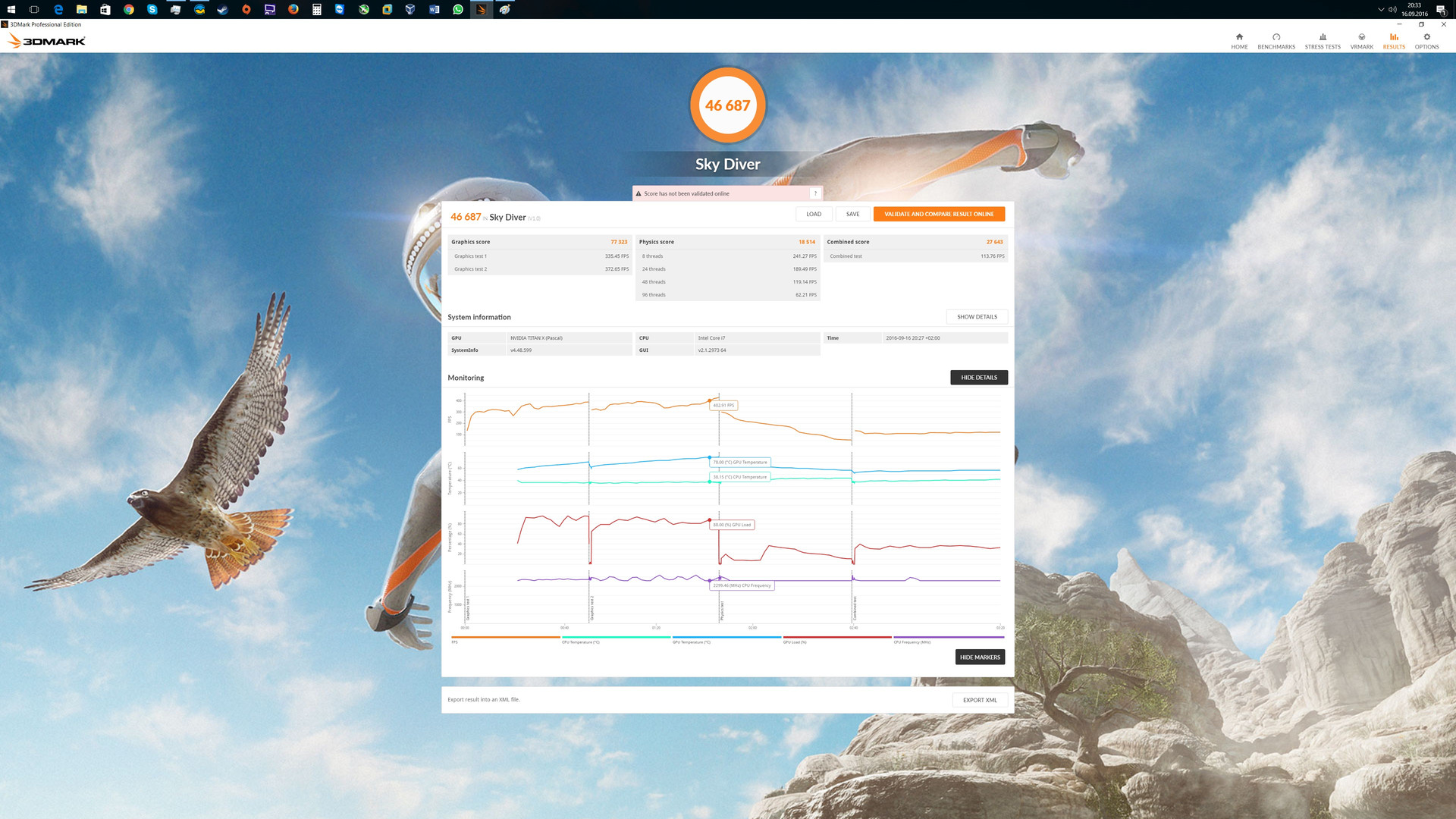Screen dimensions: 1456x819
Task: Collapse monitoring with Hide Details
Action: pyautogui.click(x=978, y=378)
